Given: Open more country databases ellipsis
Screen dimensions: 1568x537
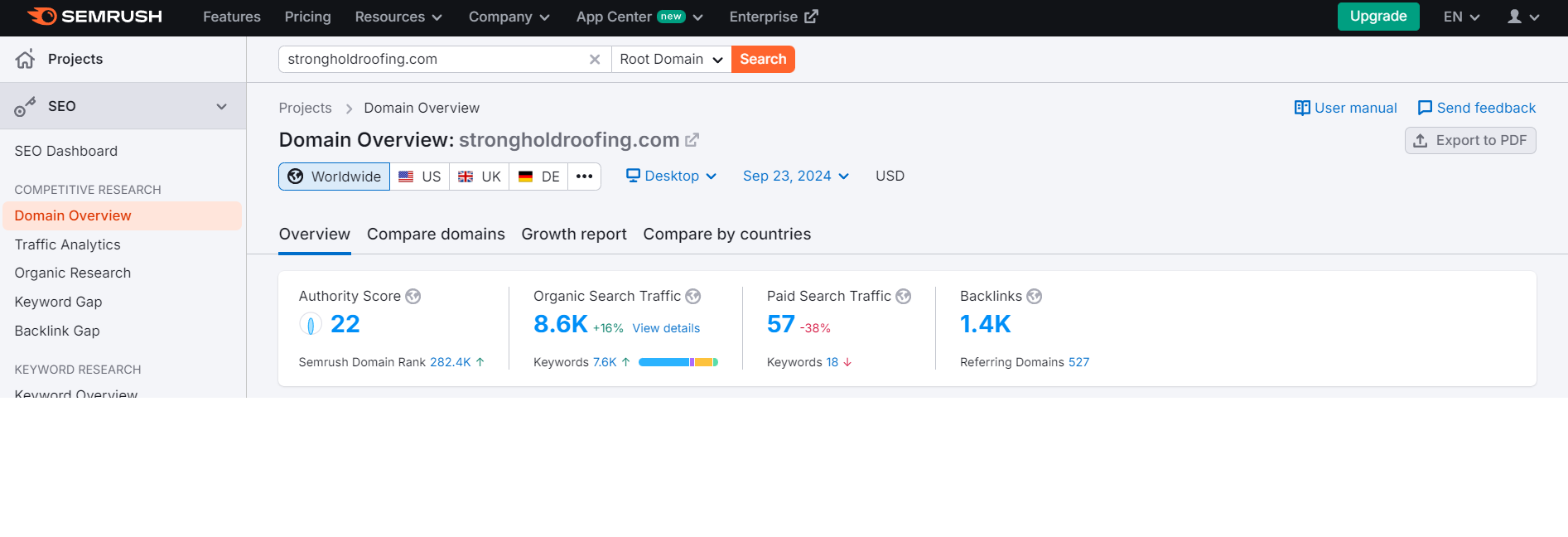Looking at the screenshot, I should point(585,177).
